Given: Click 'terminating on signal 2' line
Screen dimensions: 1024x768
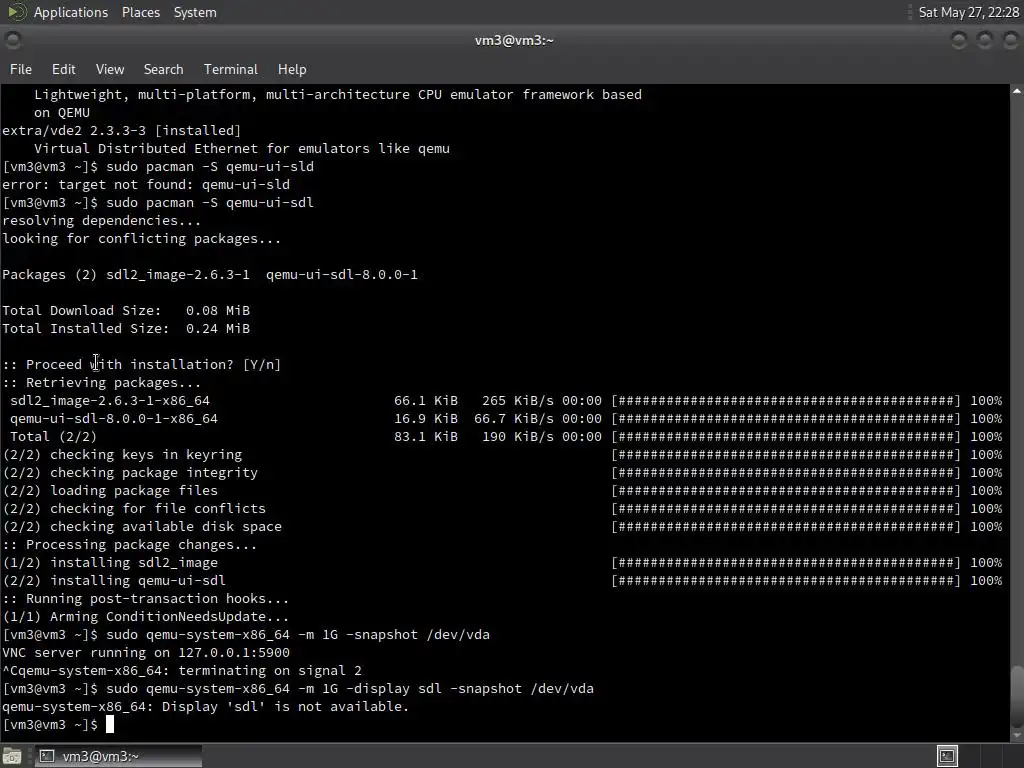Looking at the screenshot, I should pyautogui.click(x=270, y=671).
